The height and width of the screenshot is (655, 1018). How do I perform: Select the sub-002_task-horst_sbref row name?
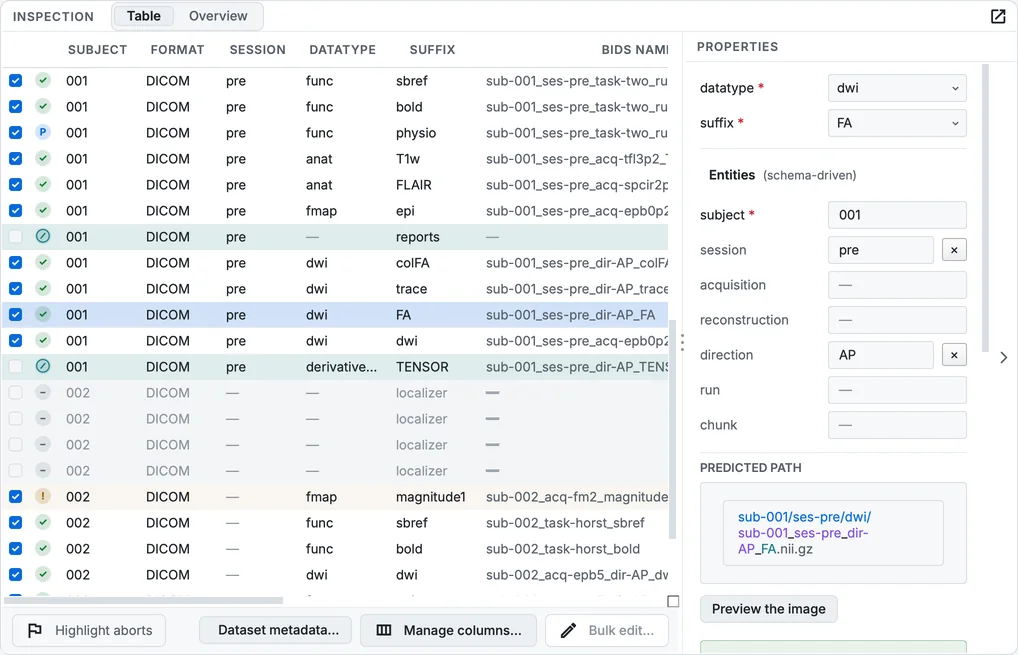click(565, 523)
